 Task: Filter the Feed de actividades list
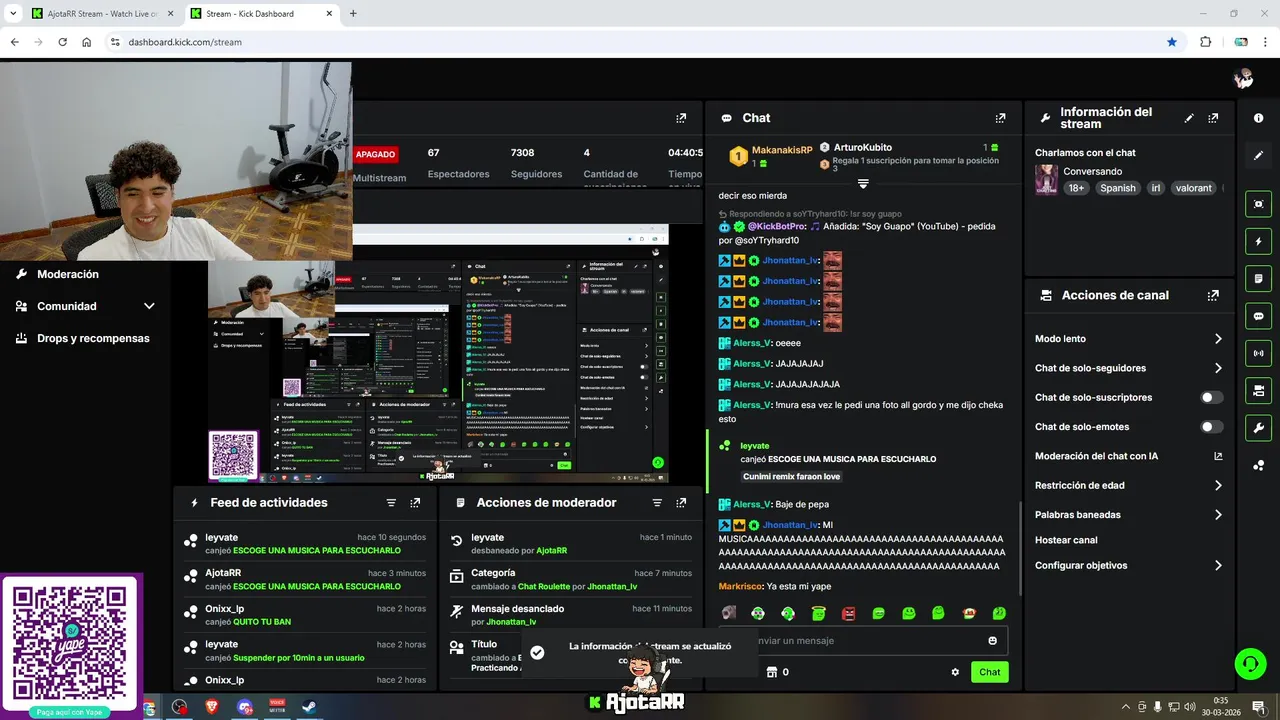[391, 503]
